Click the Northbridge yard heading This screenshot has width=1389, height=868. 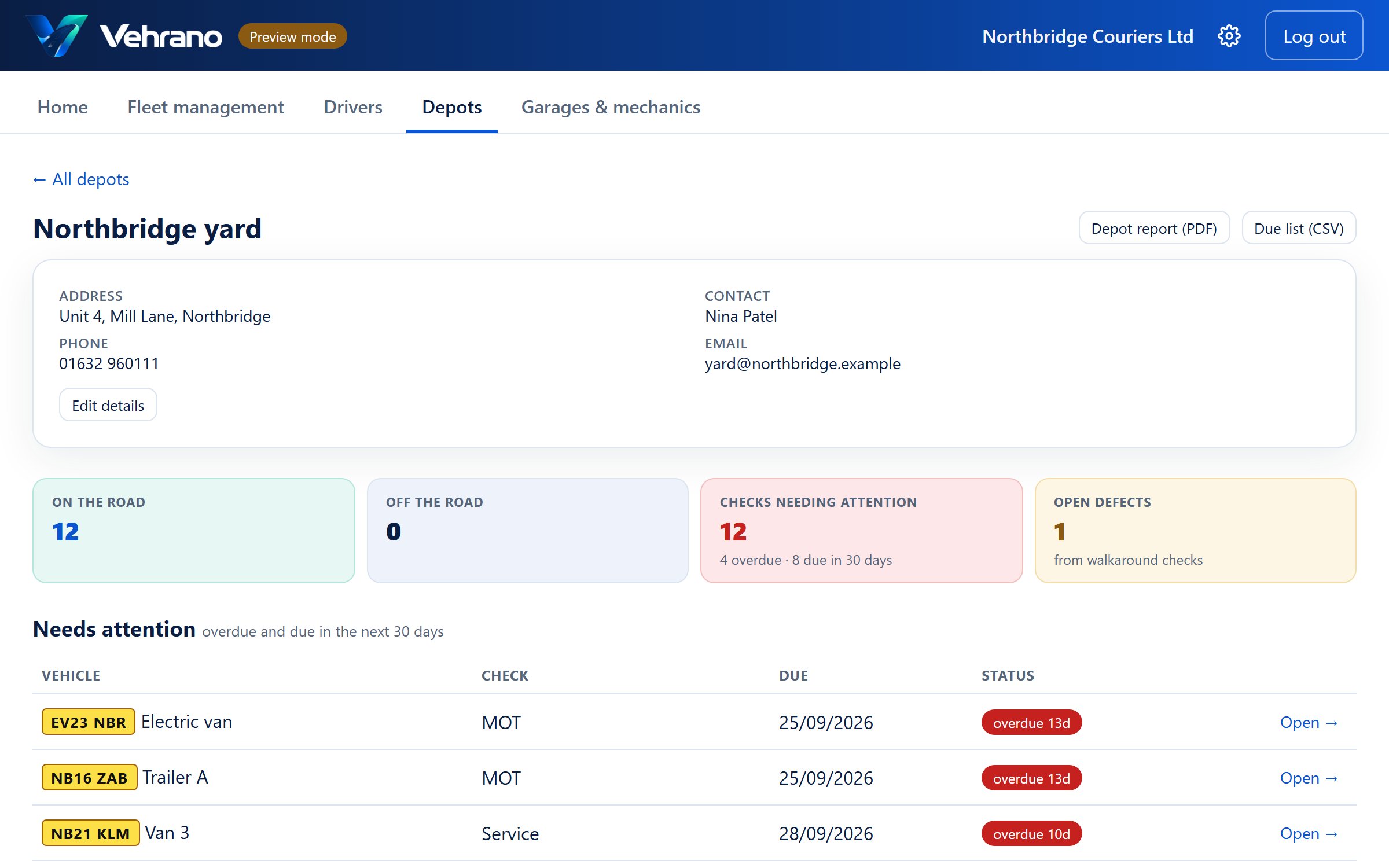148,229
